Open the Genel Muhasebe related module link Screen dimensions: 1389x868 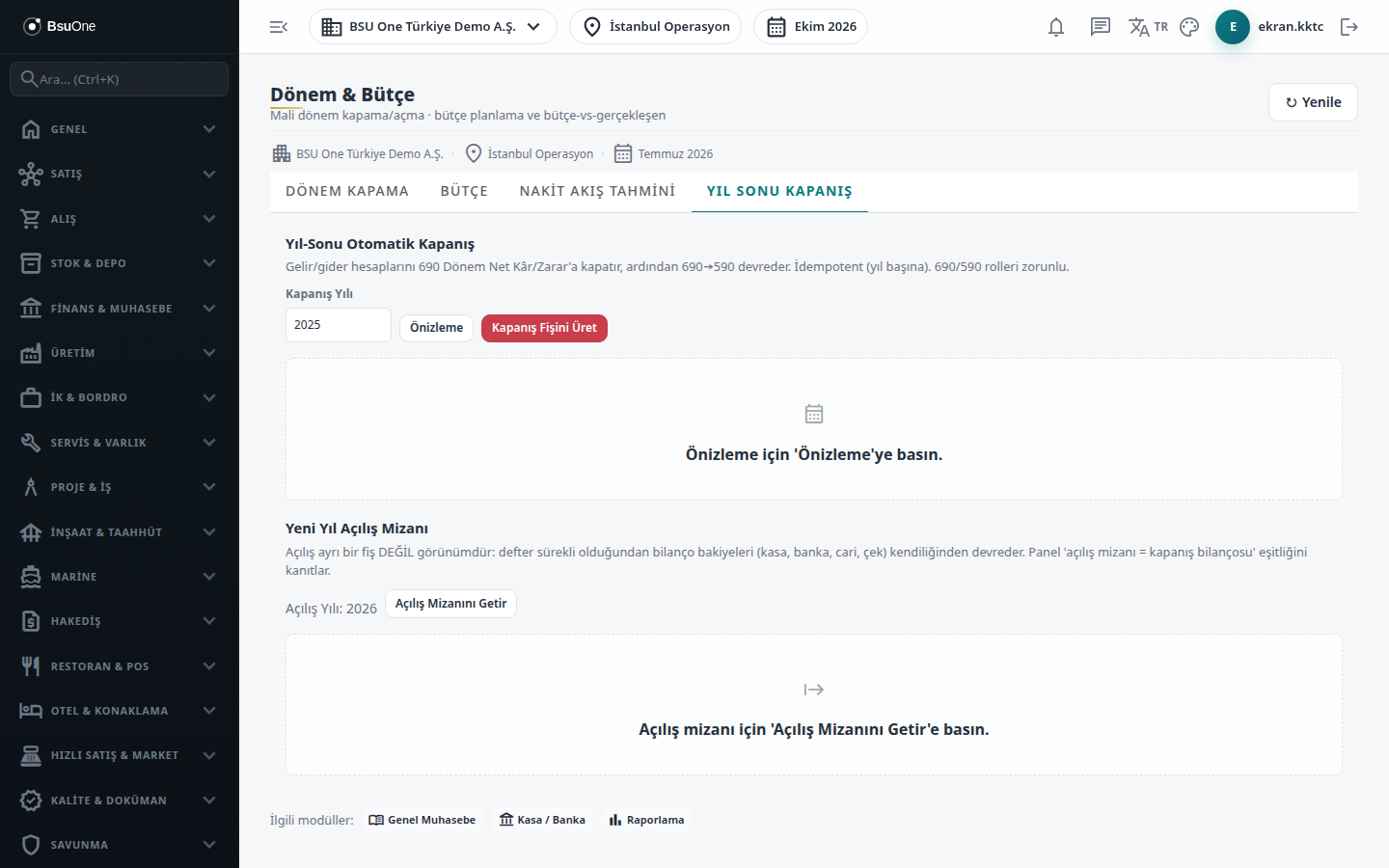click(422, 820)
